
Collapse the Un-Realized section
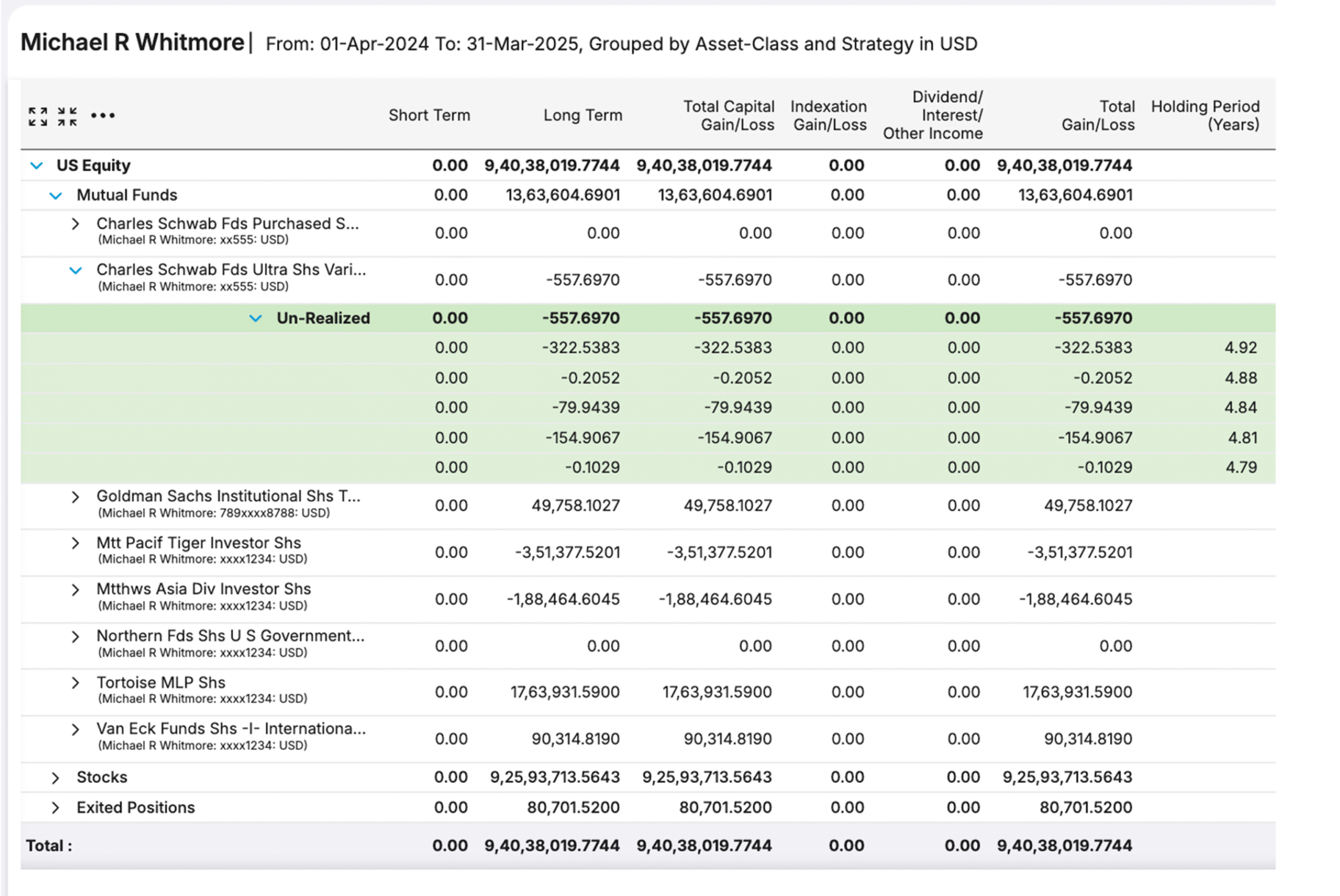[x=255, y=318]
